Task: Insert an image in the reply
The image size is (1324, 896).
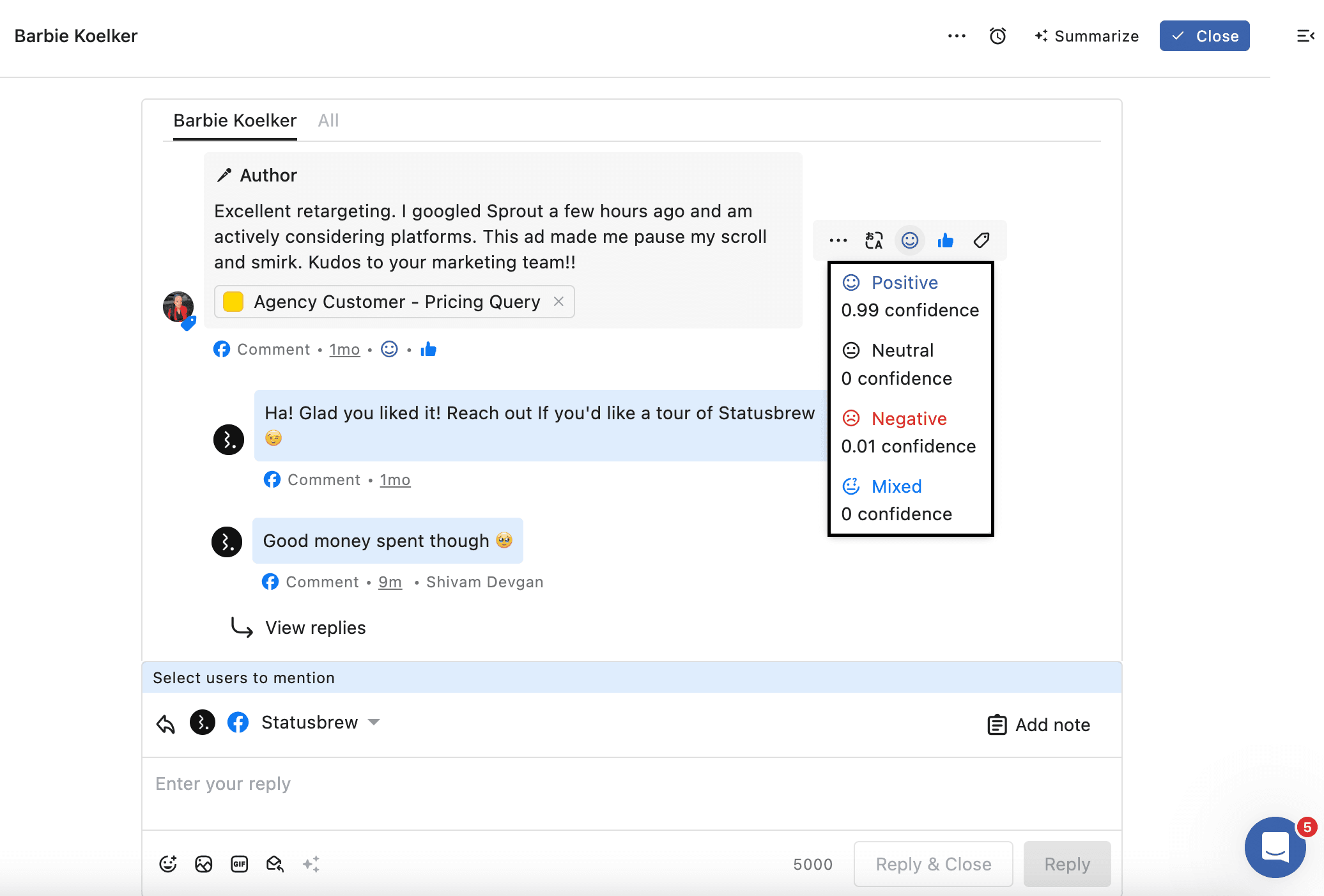Action: (204, 864)
